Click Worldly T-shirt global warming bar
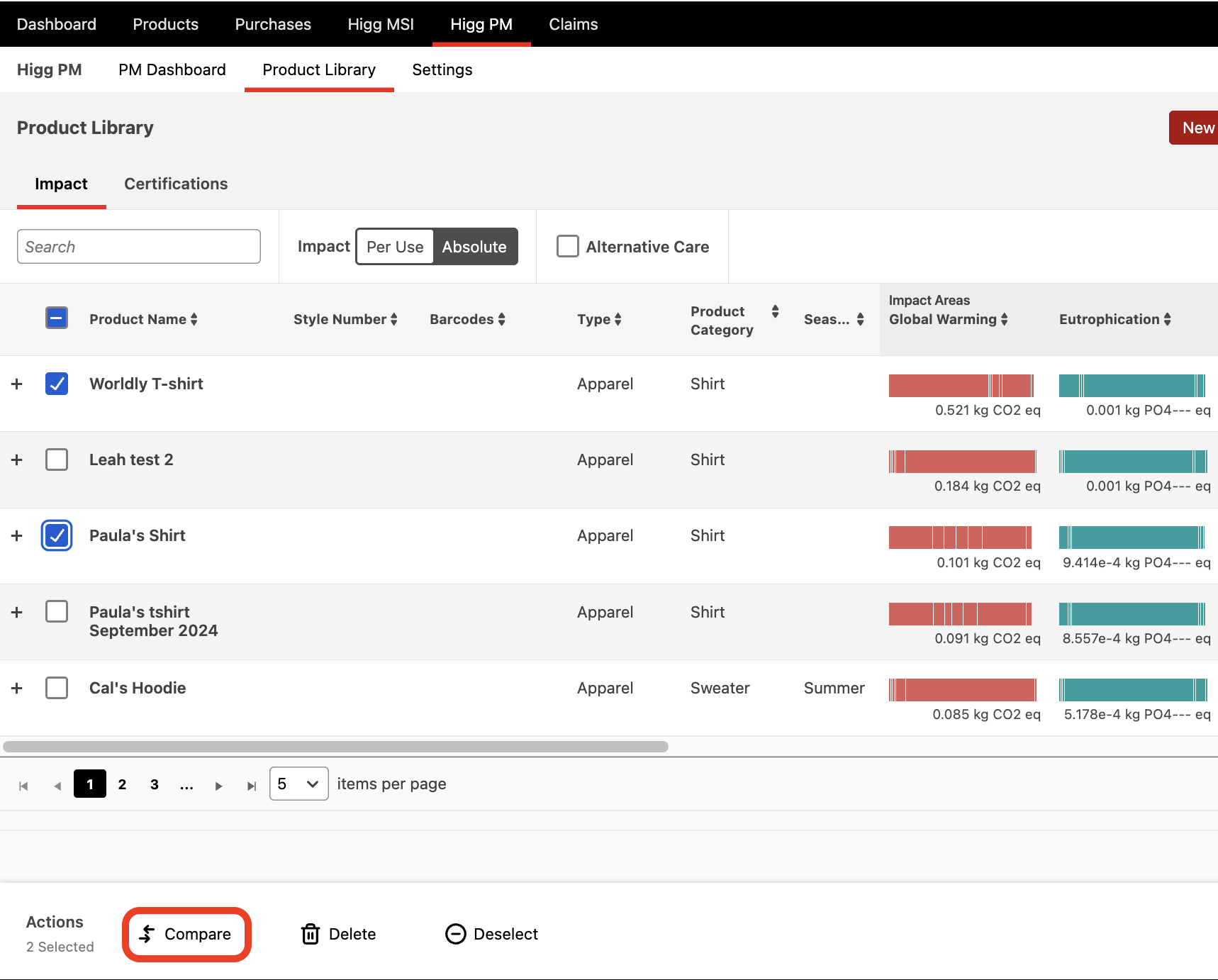The height and width of the screenshot is (980, 1218). [x=961, y=386]
